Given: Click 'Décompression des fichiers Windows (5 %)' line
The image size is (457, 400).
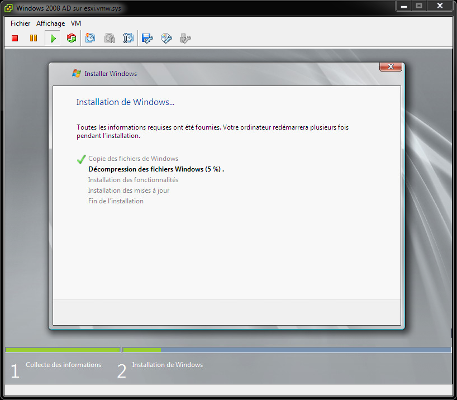Looking at the screenshot, I should tap(156, 169).
